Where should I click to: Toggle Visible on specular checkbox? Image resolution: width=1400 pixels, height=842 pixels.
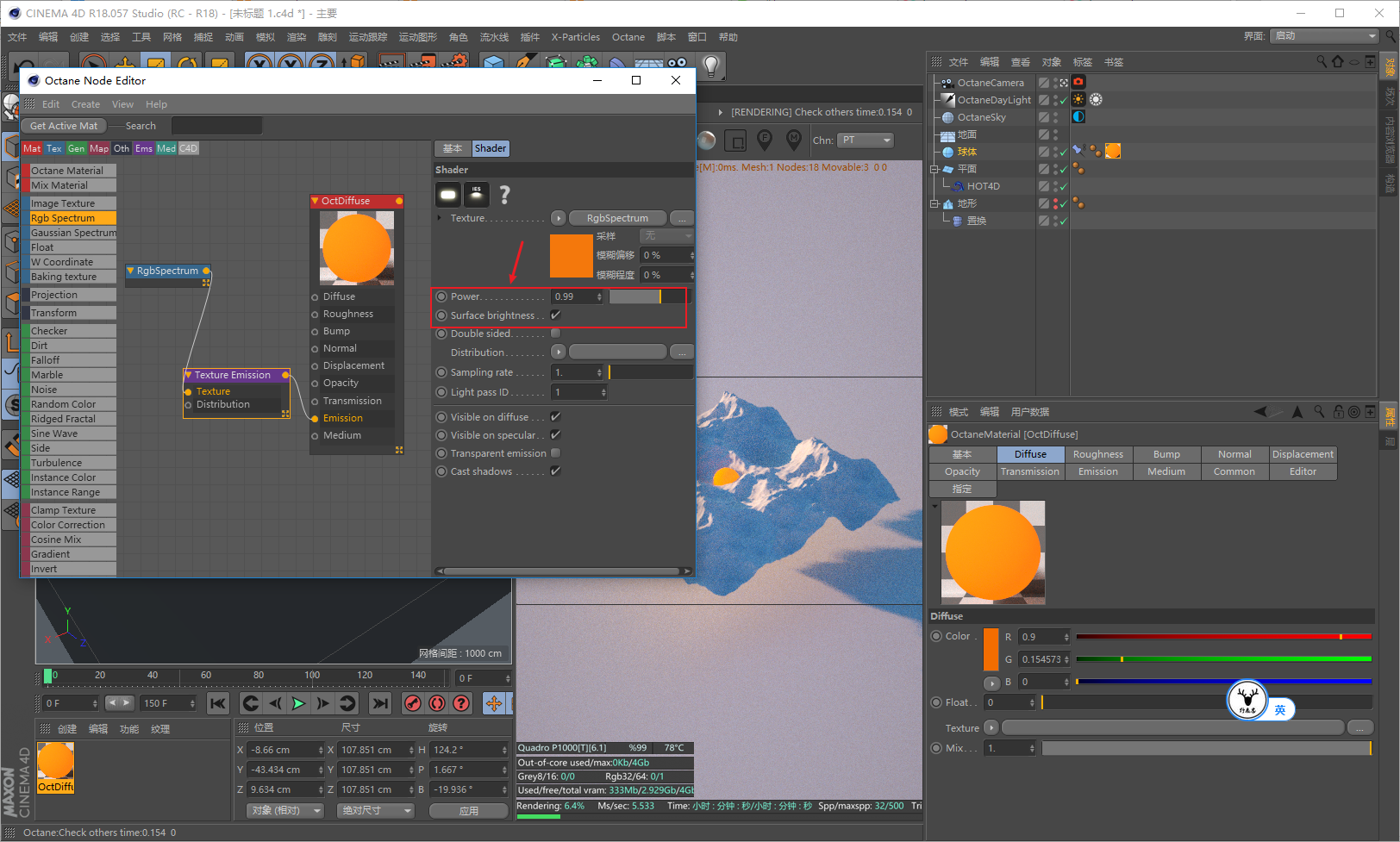555,434
